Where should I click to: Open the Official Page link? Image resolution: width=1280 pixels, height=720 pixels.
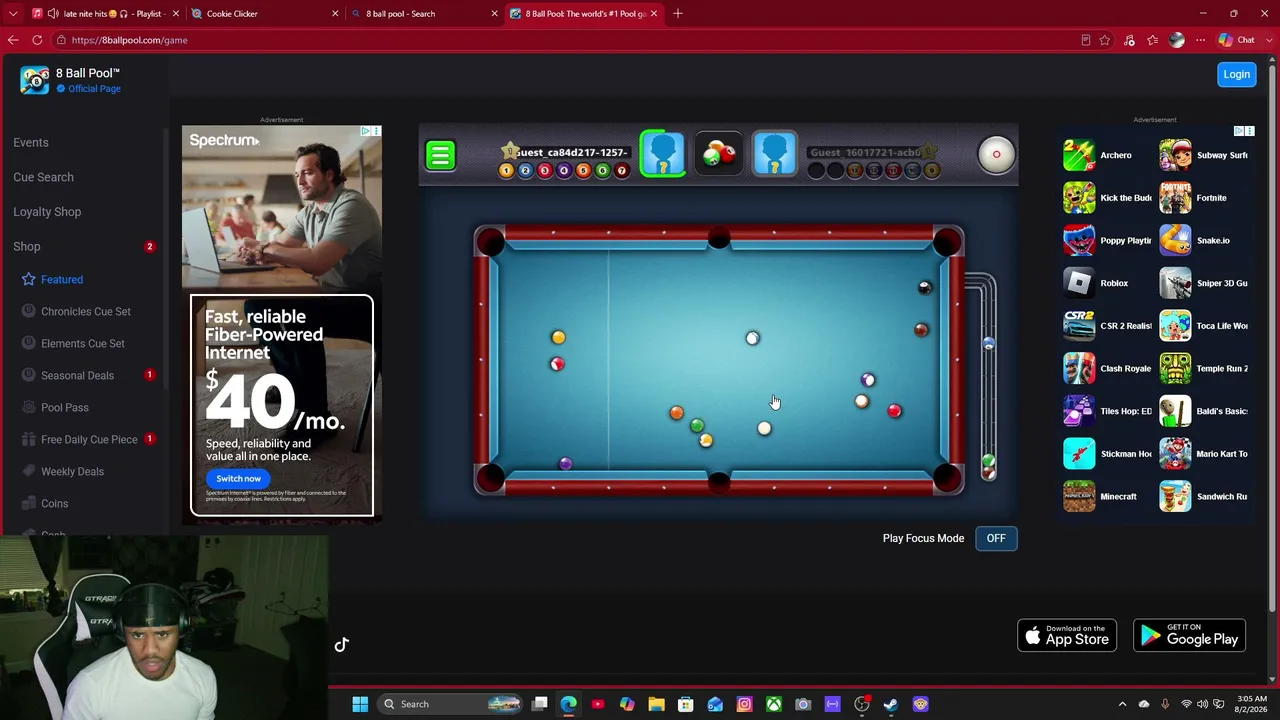coord(94,89)
